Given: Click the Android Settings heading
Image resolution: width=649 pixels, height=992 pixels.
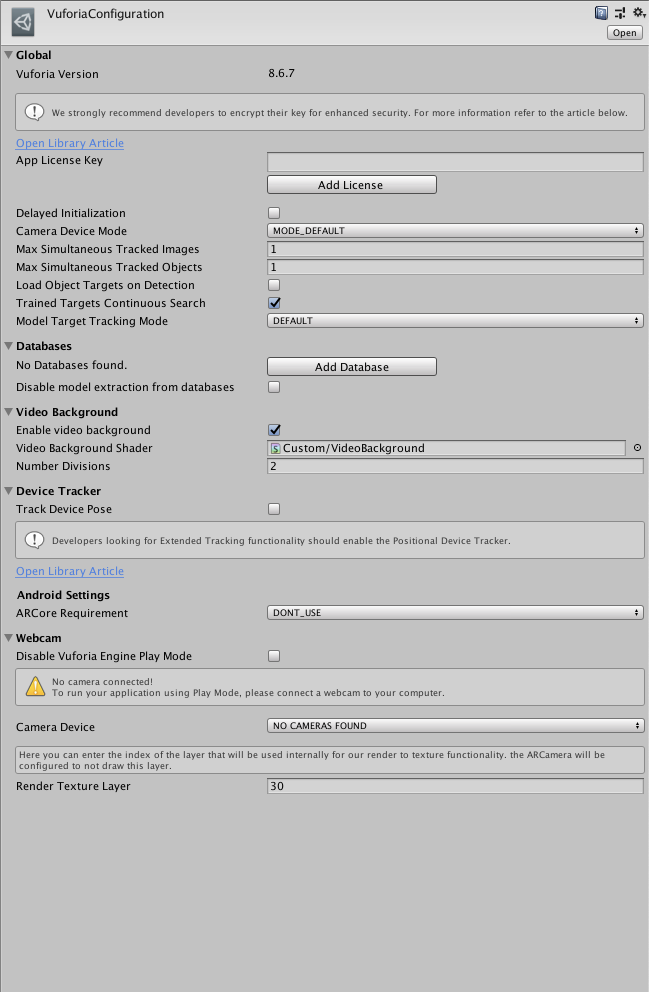Looking at the screenshot, I should pos(63,595).
